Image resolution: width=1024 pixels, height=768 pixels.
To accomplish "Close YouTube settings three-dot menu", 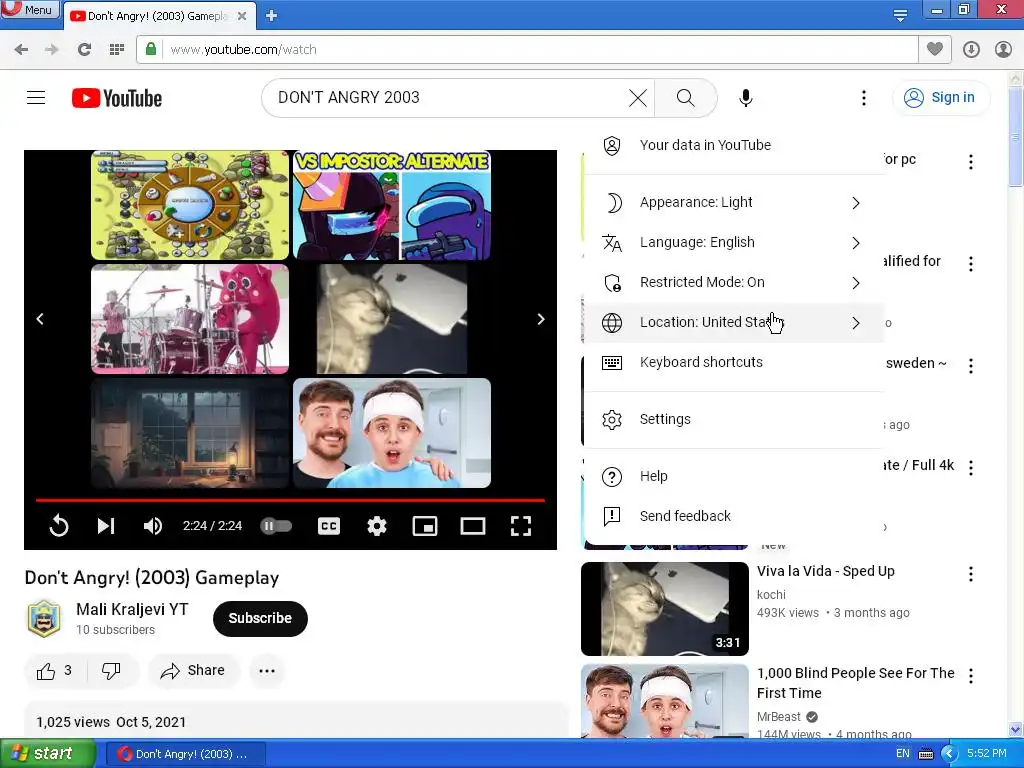I will pos(863,98).
